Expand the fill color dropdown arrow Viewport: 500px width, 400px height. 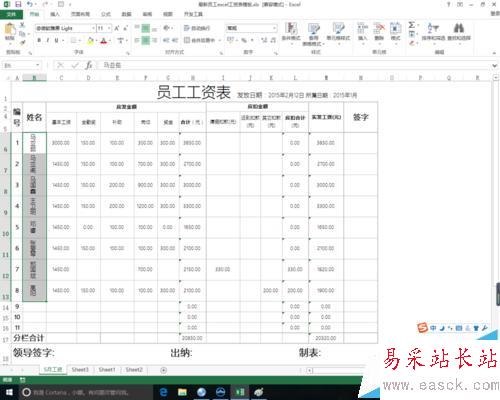coord(96,40)
